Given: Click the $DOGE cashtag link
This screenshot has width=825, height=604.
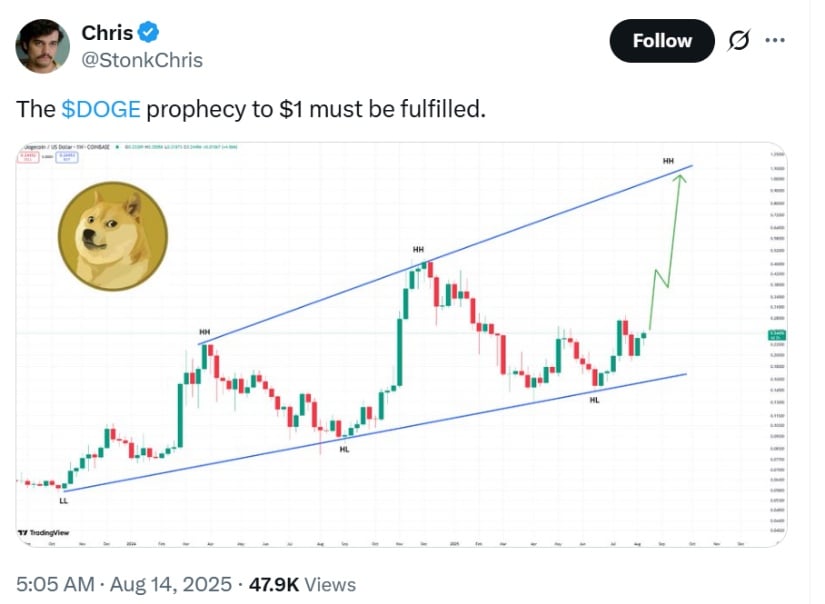Looking at the screenshot, I should click(101, 109).
